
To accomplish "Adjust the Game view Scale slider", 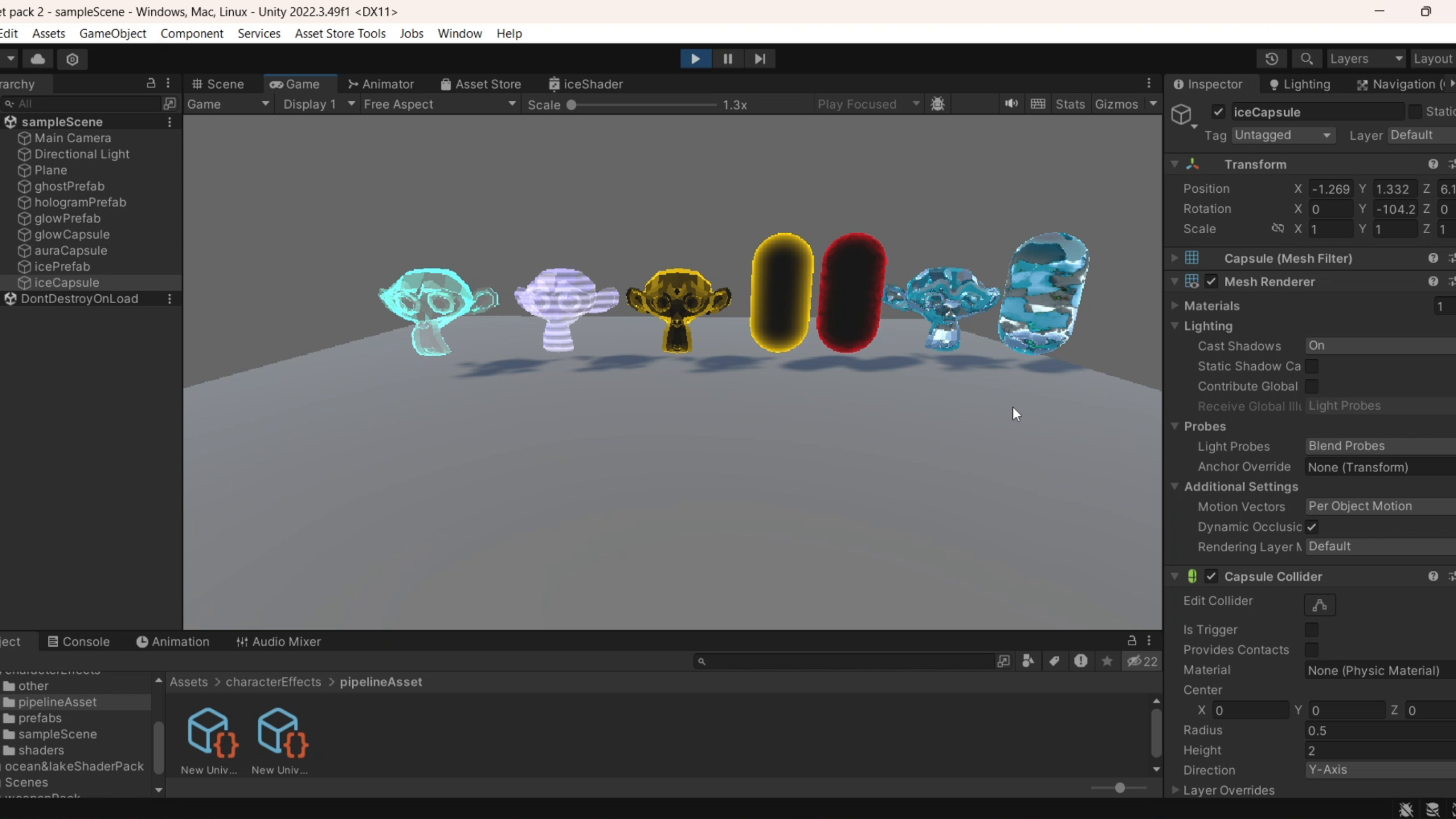I will [x=643, y=105].
